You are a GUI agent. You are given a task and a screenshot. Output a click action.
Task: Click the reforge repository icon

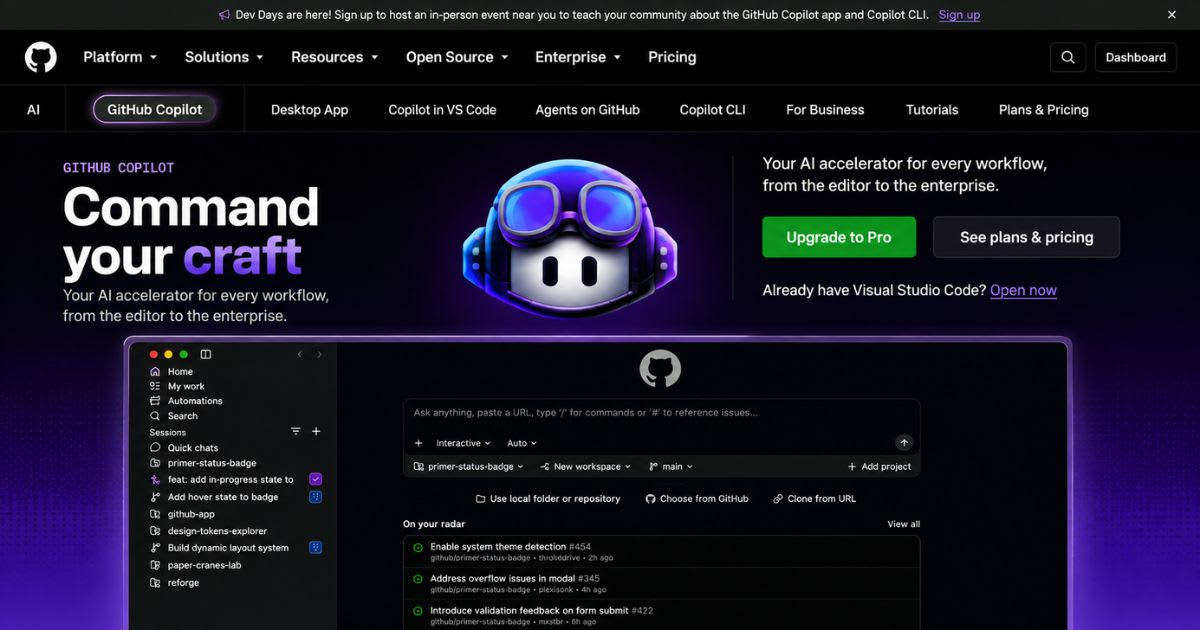[155, 582]
